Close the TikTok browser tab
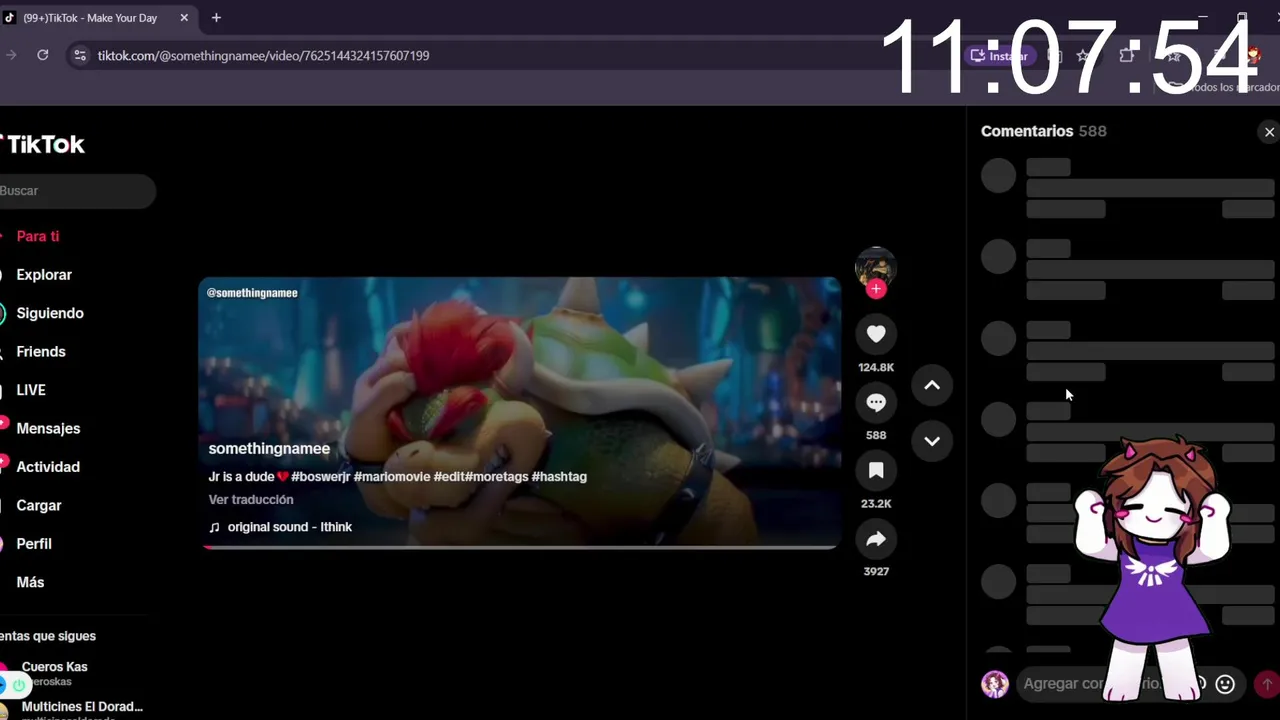The height and width of the screenshot is (720, 1280). 184,18
